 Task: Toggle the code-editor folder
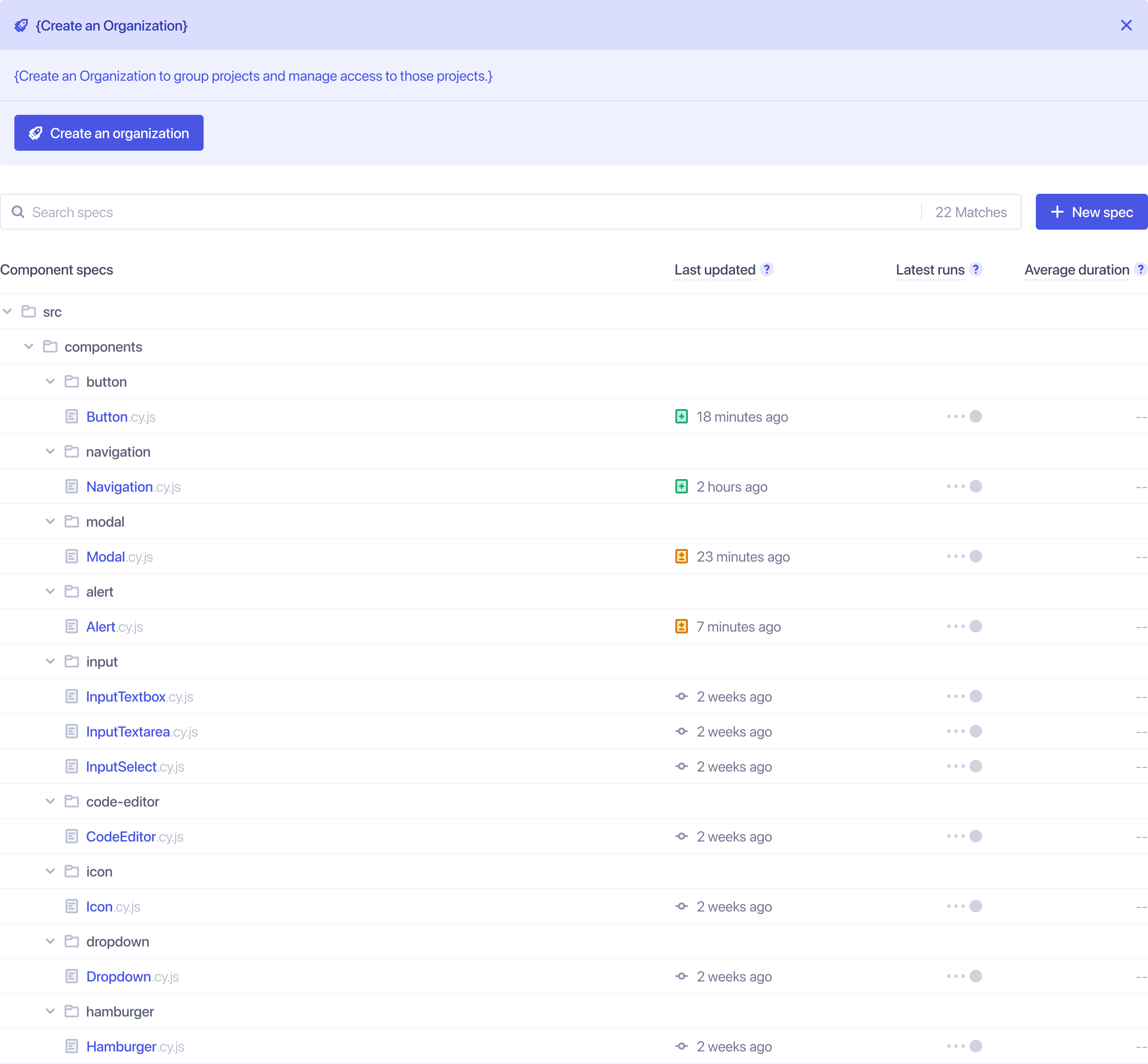point(50,802)
